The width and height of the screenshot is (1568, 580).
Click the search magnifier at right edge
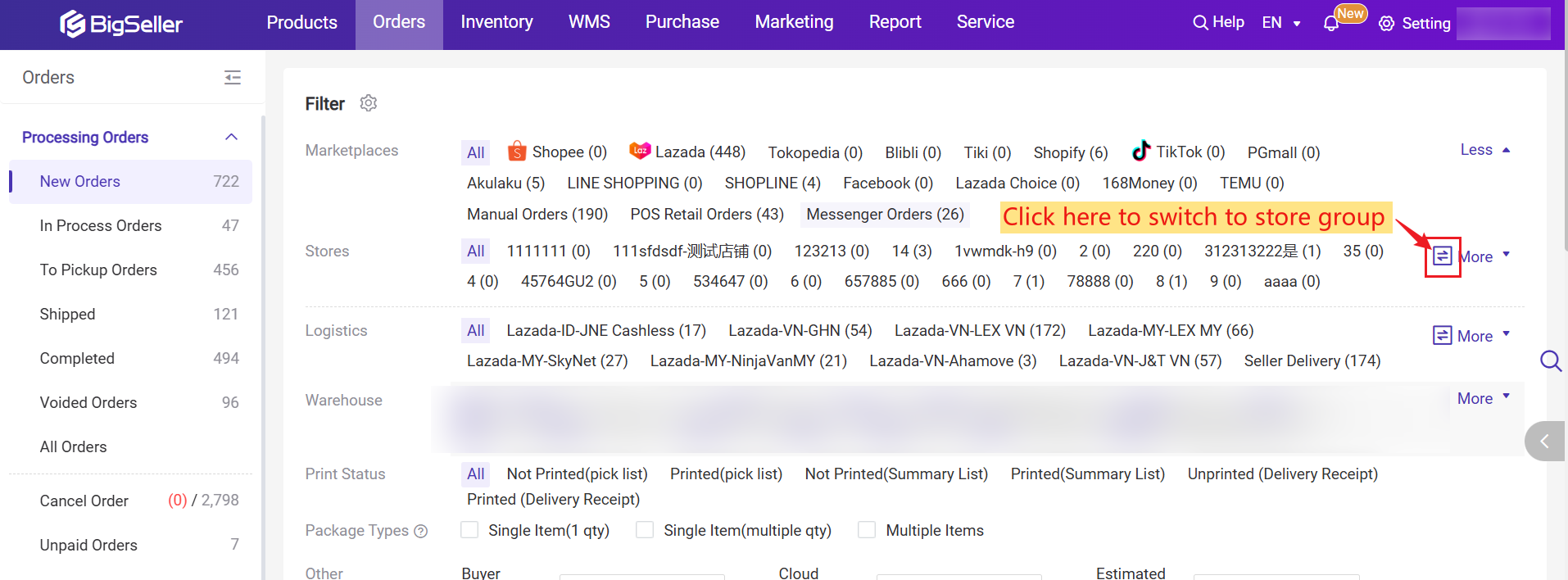(1551, 360)
